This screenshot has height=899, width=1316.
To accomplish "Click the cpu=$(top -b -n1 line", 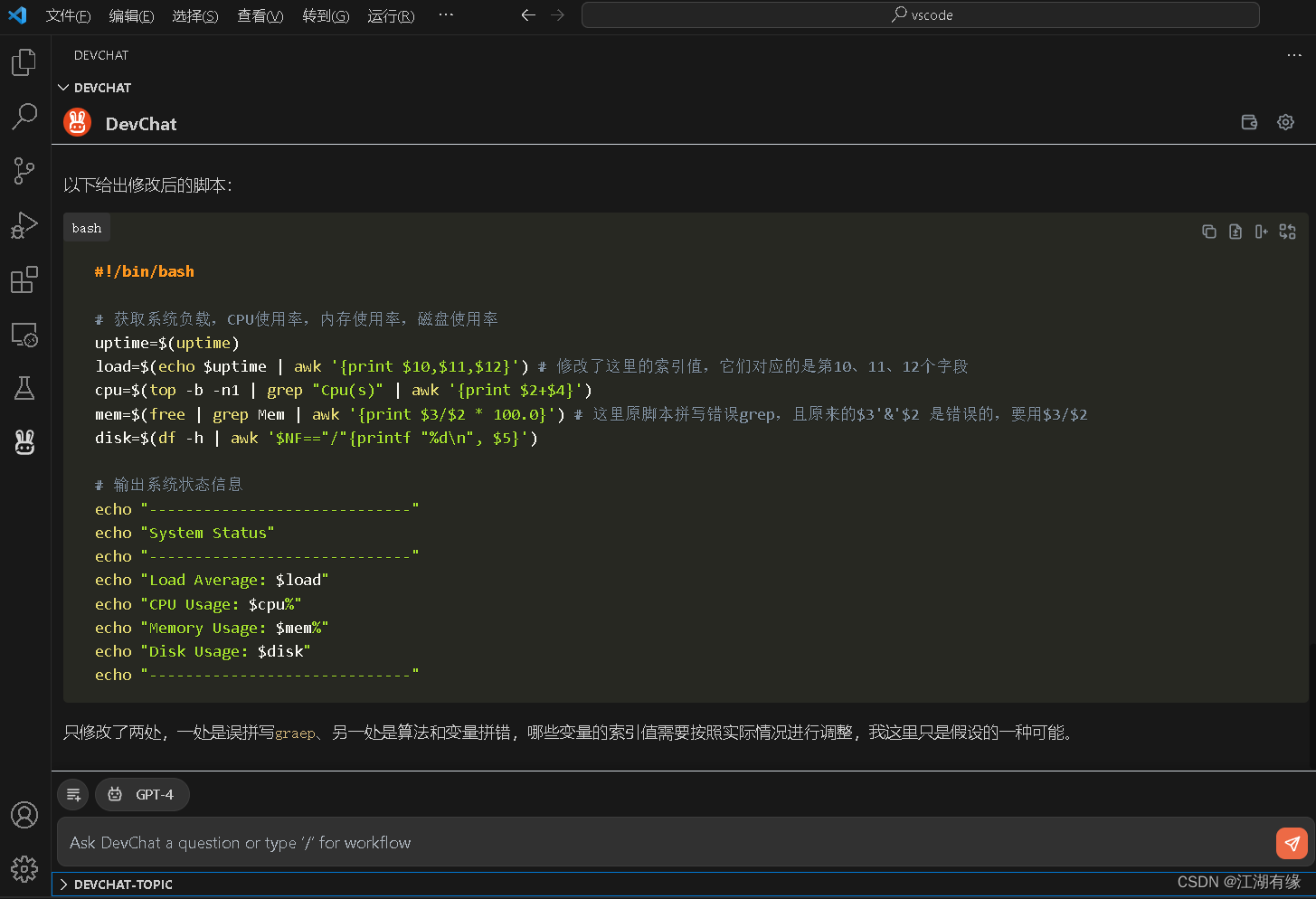I will tap(344, 390).
